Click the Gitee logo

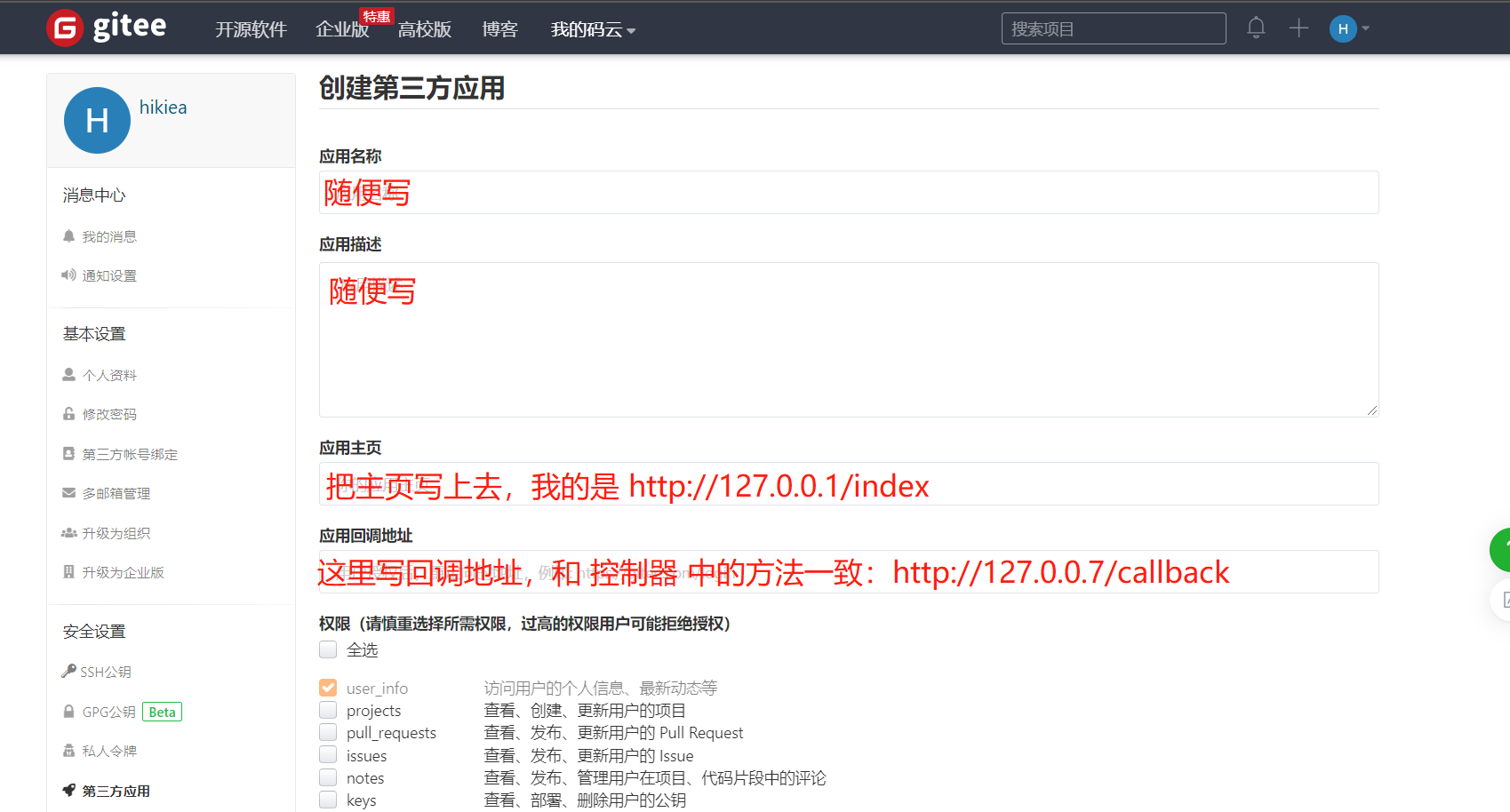pos(105,28)
